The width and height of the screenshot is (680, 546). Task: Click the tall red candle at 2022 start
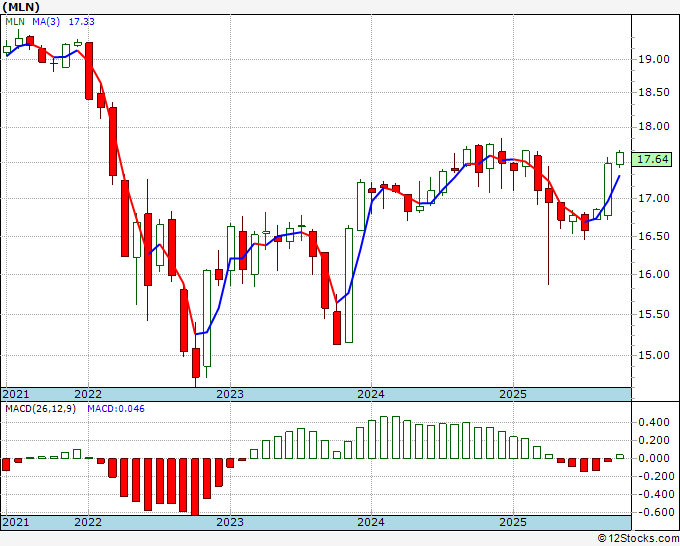(89, 71)
